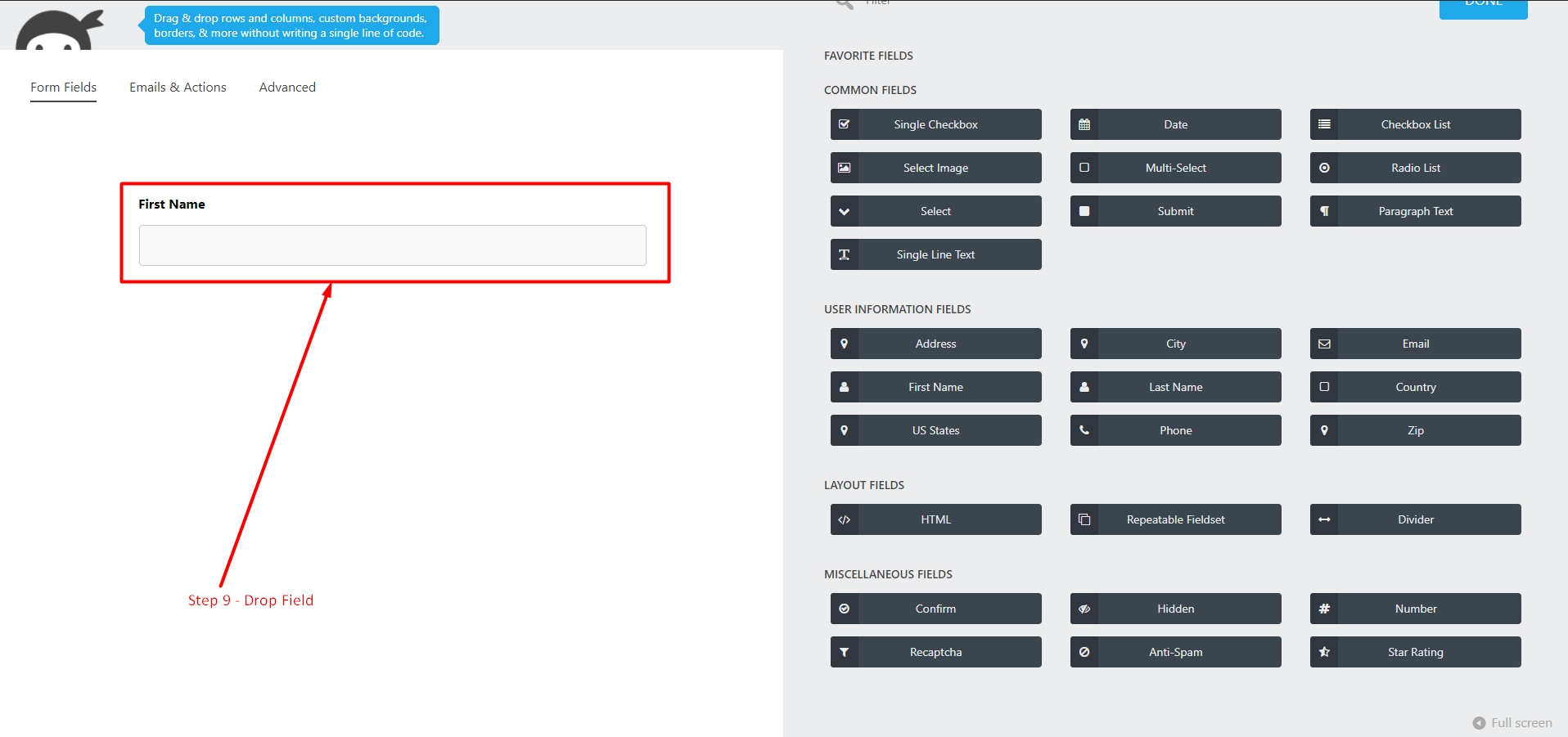This screenshot has height=737, width=1568.
Task: Click the code icon on HTML field
Action: tap(844, 519)
